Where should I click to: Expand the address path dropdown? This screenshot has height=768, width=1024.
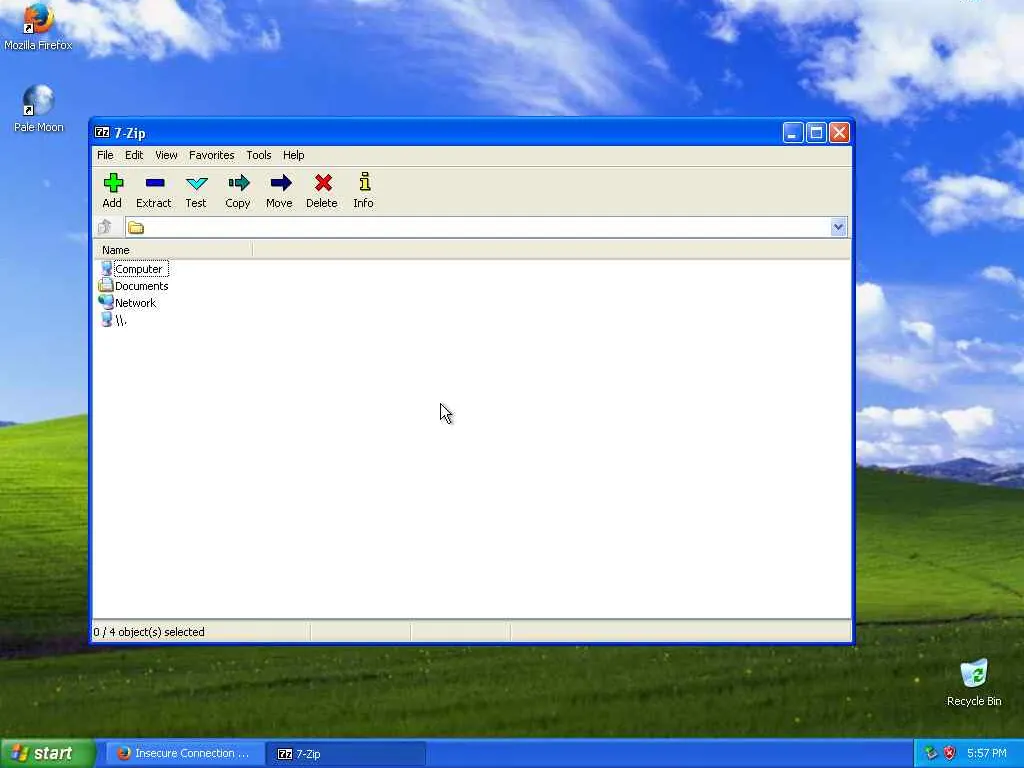pos(839,227)
